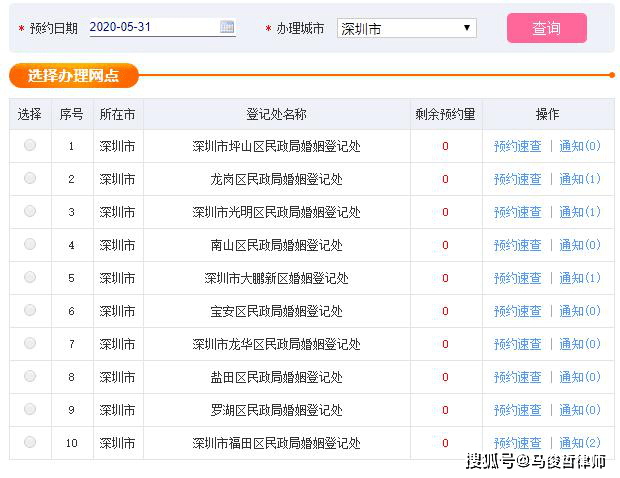Select radio button for 坪山区民政局婚姻登记处
The height and width of the screenshot is (478, 620).
(x=30, y=145)
